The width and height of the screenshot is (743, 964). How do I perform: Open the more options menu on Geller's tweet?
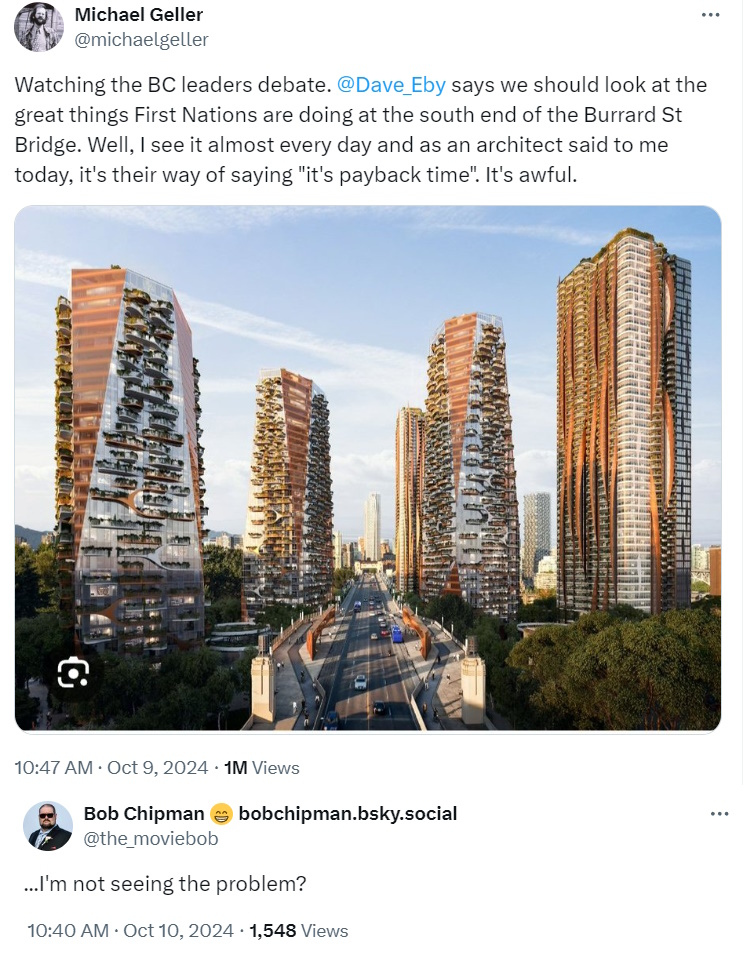coord(710,15)
